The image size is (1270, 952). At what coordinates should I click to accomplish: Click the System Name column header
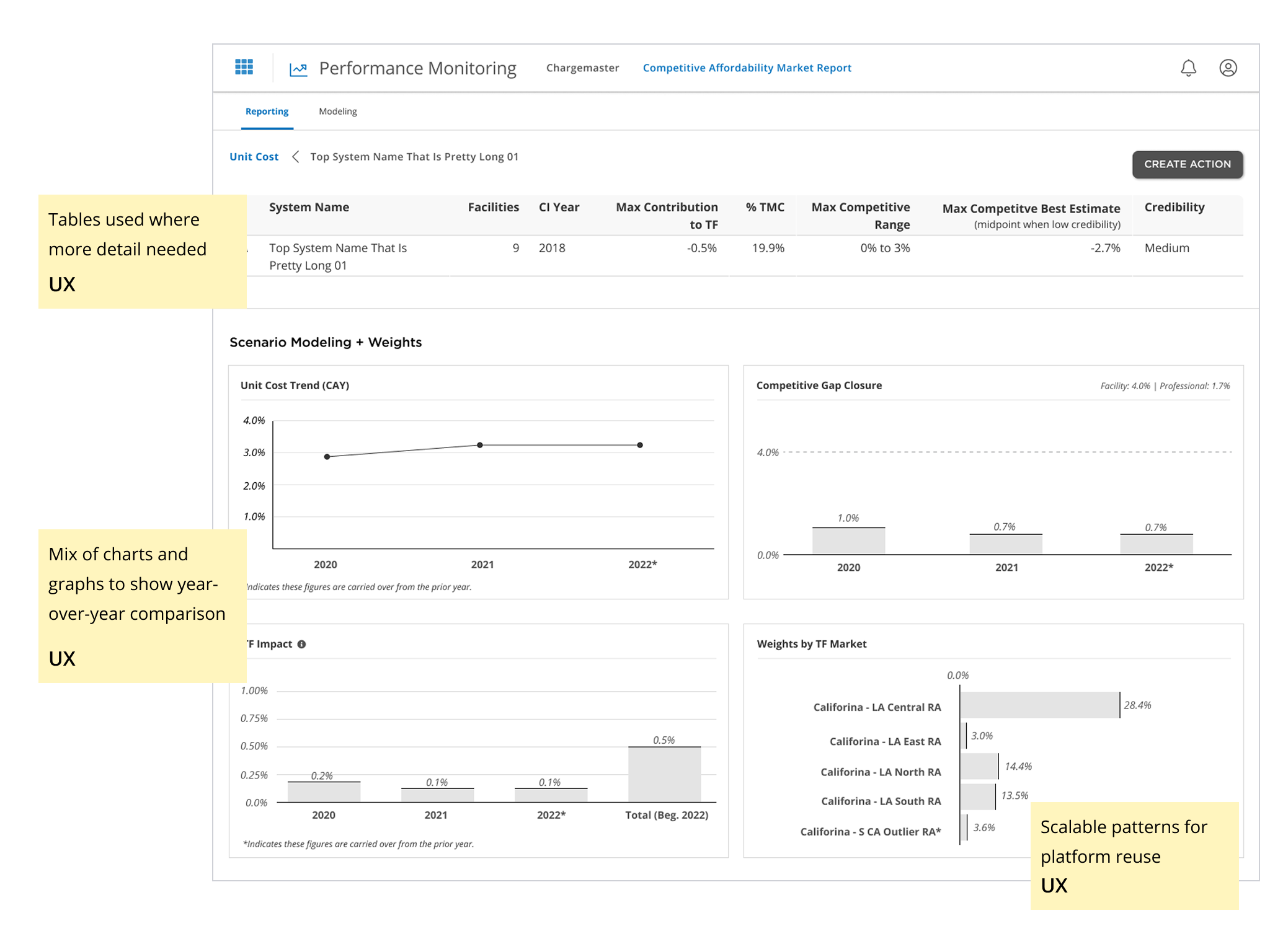[309, 208]
